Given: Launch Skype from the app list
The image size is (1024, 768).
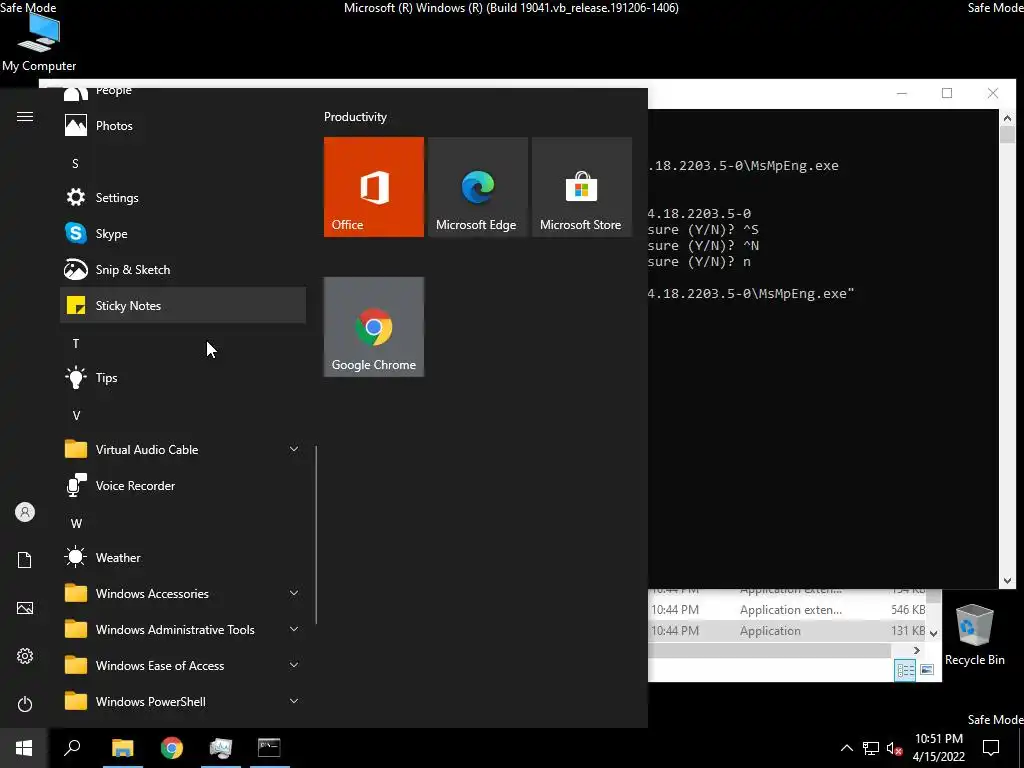Looking at the screenshot, I should (183, 233).
